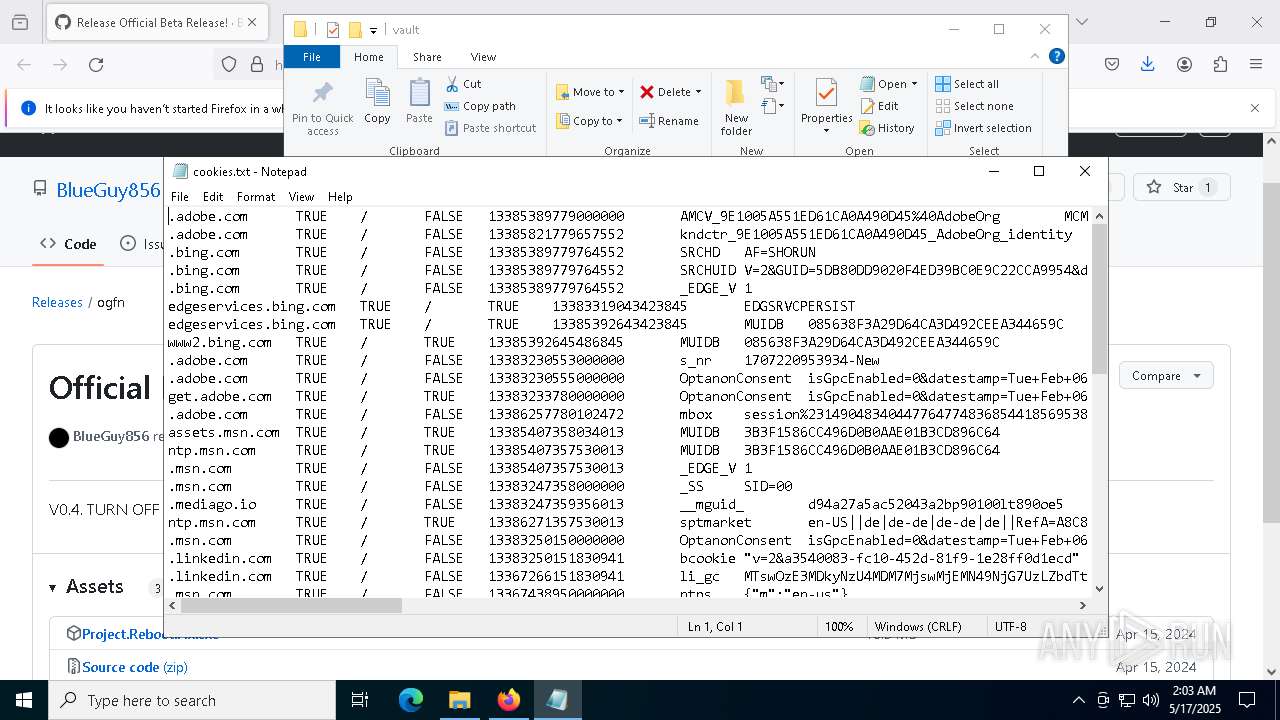Open Customize Quick Access Toolbar dropdown
The image size is (1280, 720).
(373, 31)
